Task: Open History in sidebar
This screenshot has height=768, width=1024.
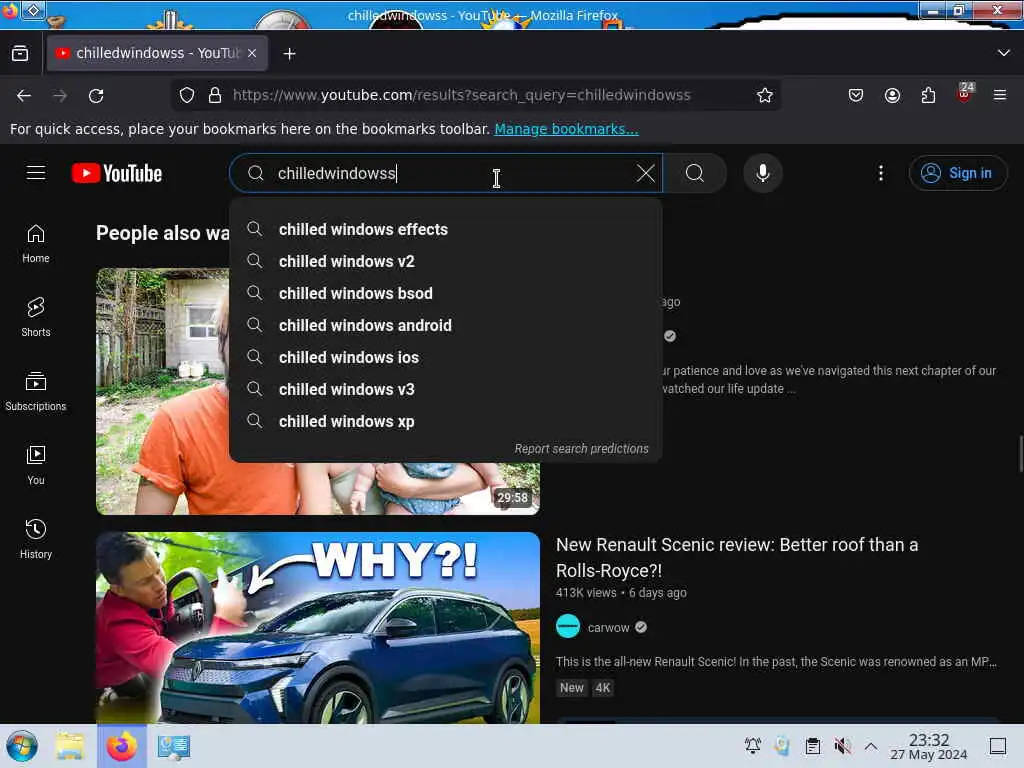Action: 36,539
